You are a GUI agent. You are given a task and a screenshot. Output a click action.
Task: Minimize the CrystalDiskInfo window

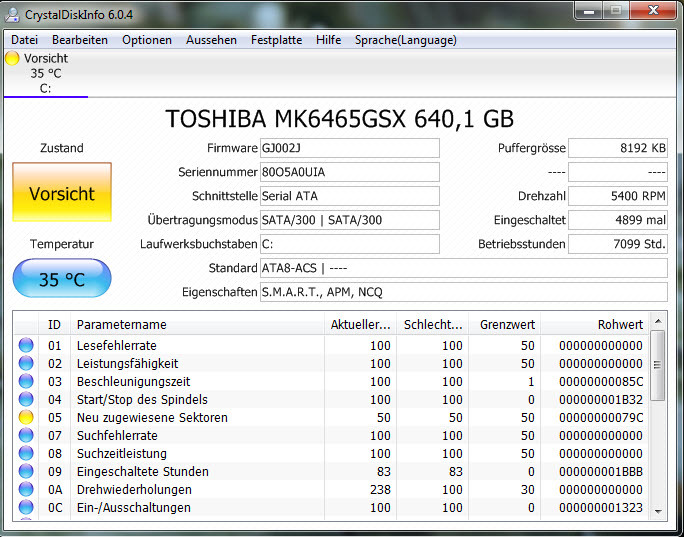[589, 11]
